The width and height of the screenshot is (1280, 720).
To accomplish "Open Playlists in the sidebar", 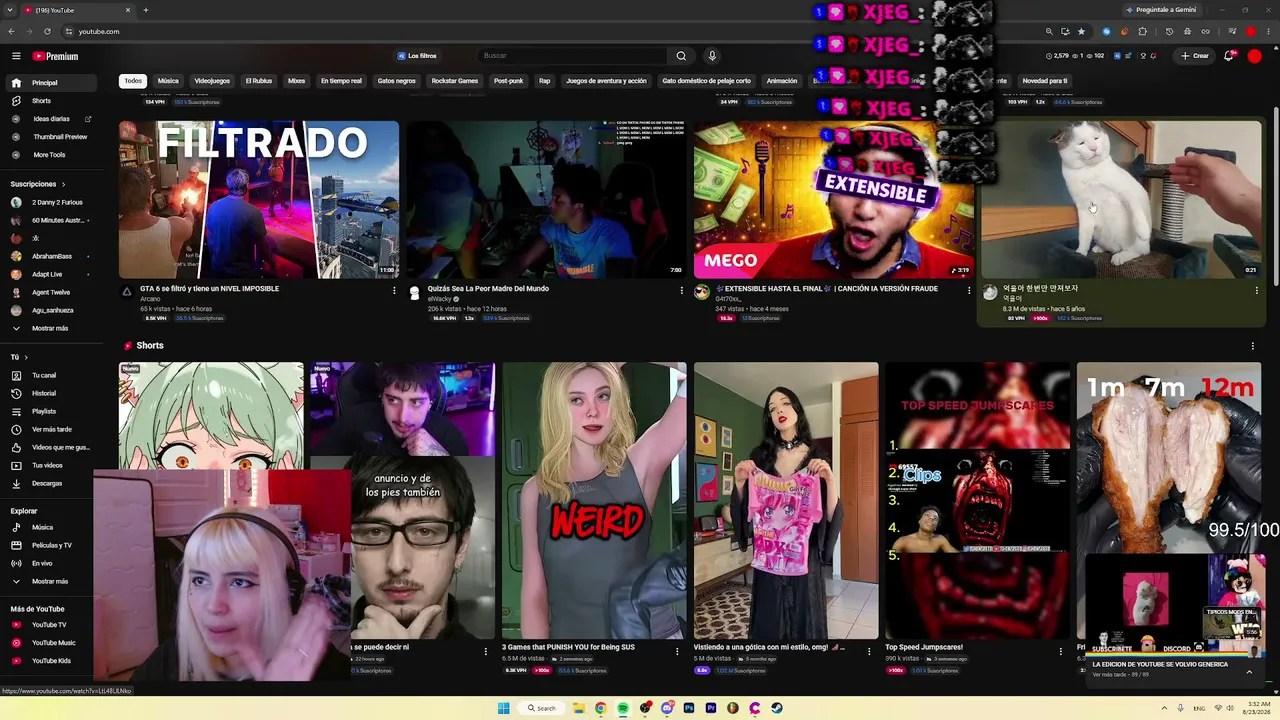I will pyautogui.click(x=54, y=411).
